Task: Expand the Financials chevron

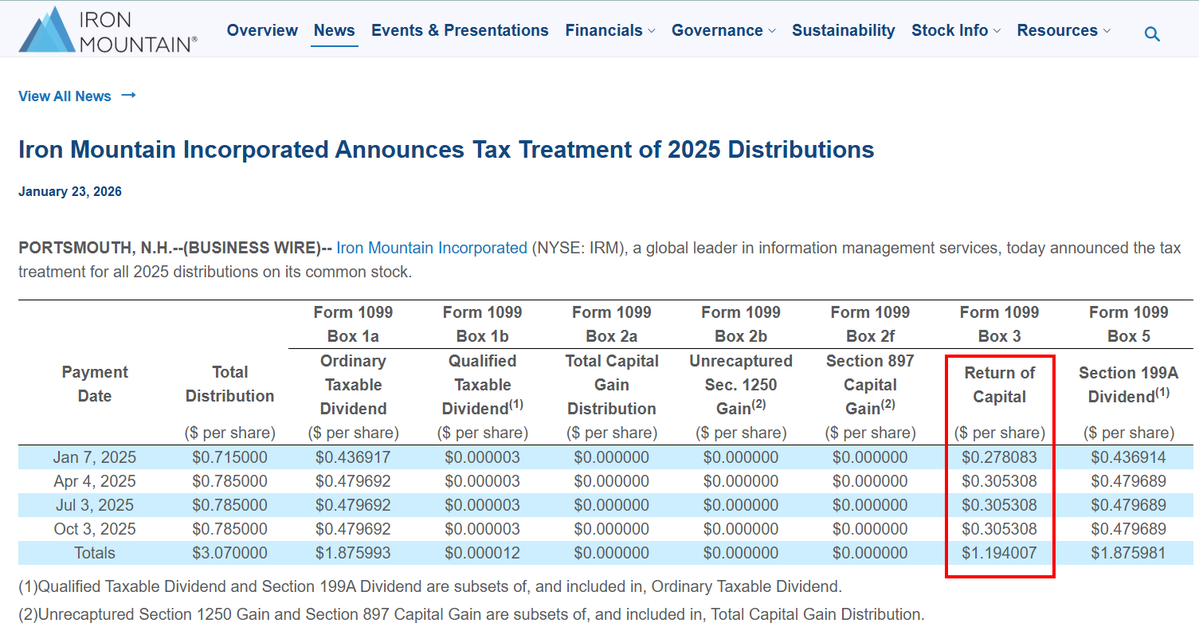Action: pos(651,31)
